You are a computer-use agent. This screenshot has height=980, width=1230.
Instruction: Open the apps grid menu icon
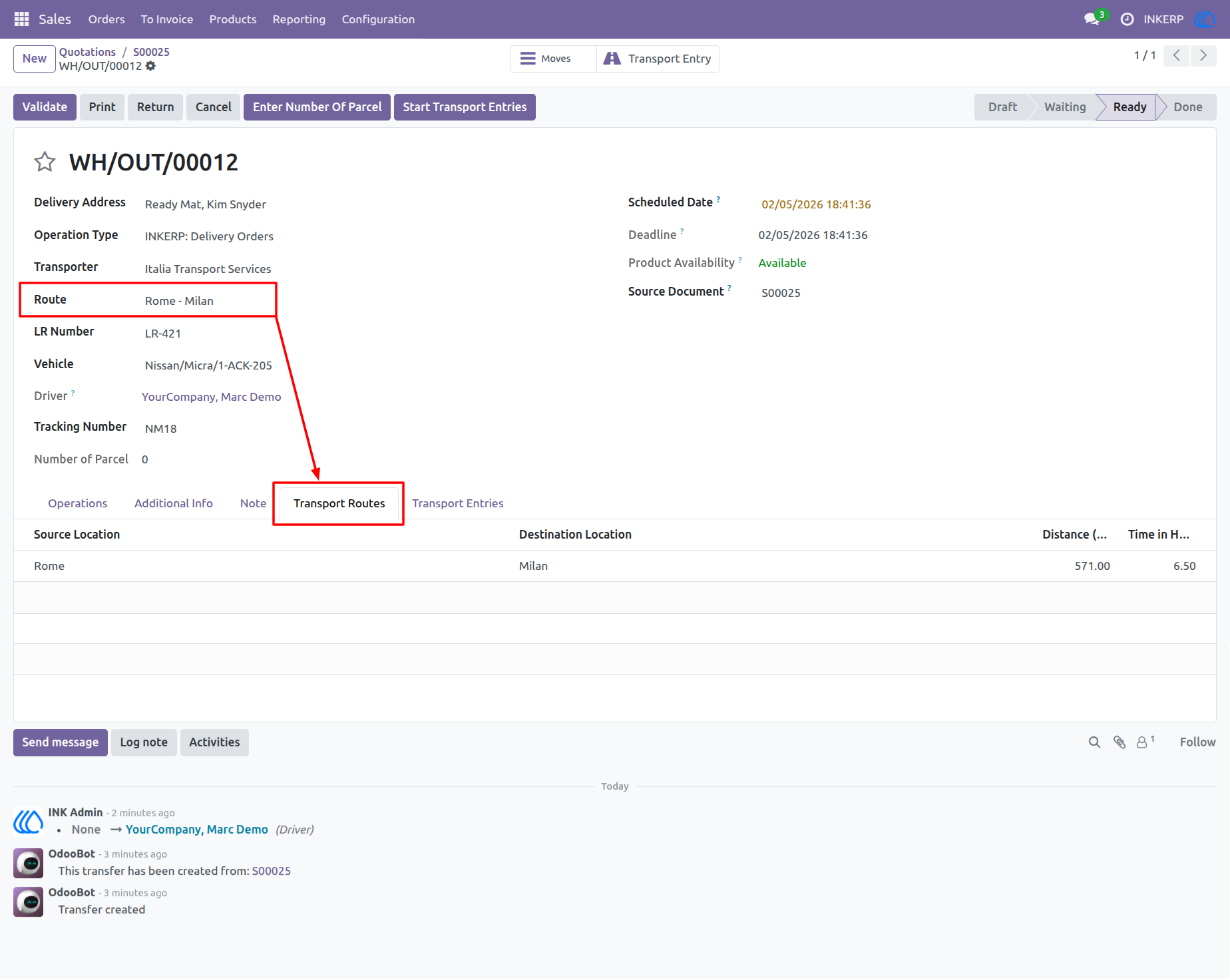pos(21,19)
